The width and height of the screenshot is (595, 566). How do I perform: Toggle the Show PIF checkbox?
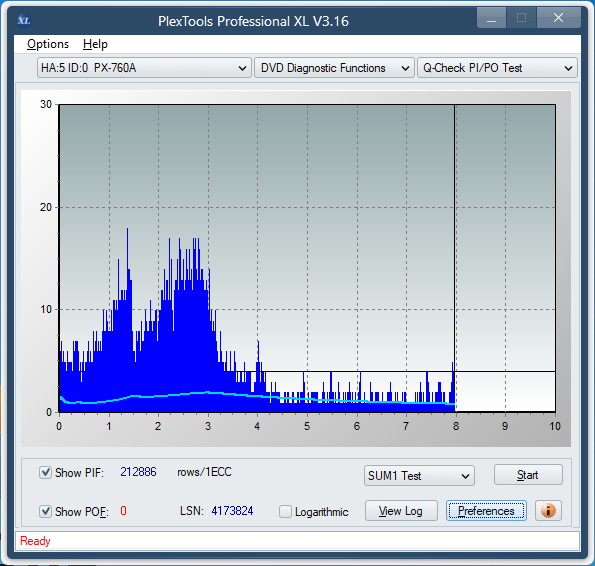pos(45,473)
